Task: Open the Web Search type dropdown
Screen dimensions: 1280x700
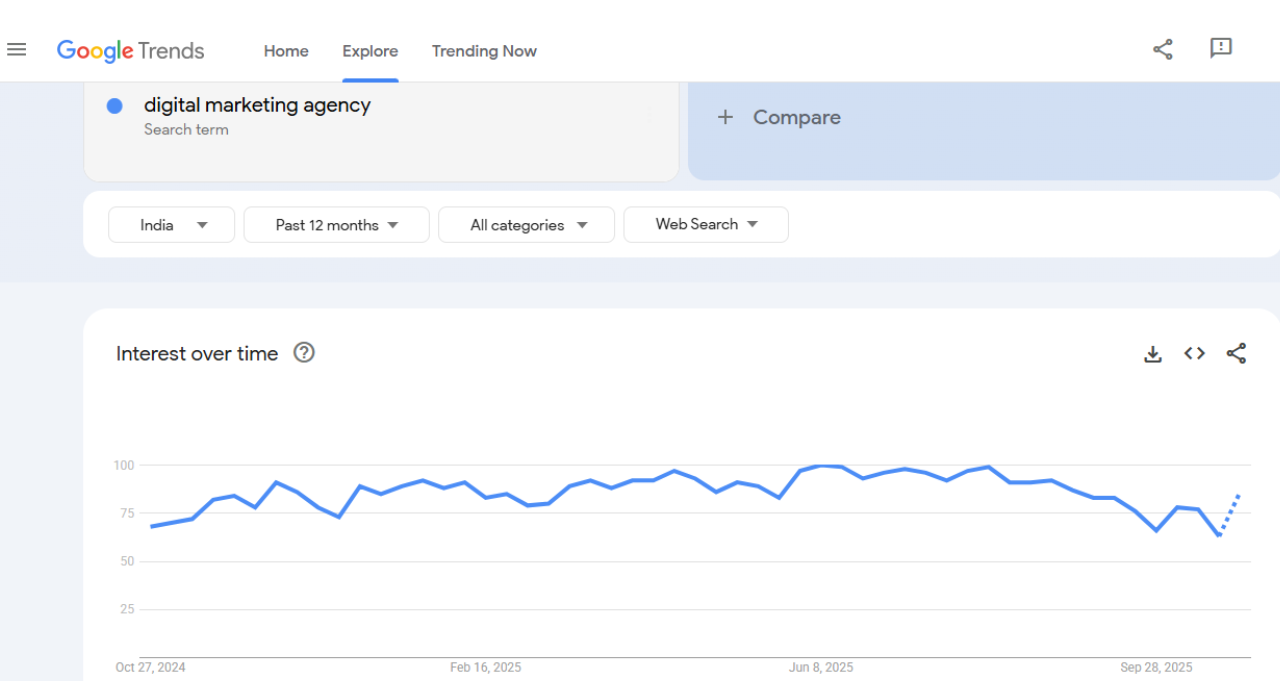Action: pos(706,224)
